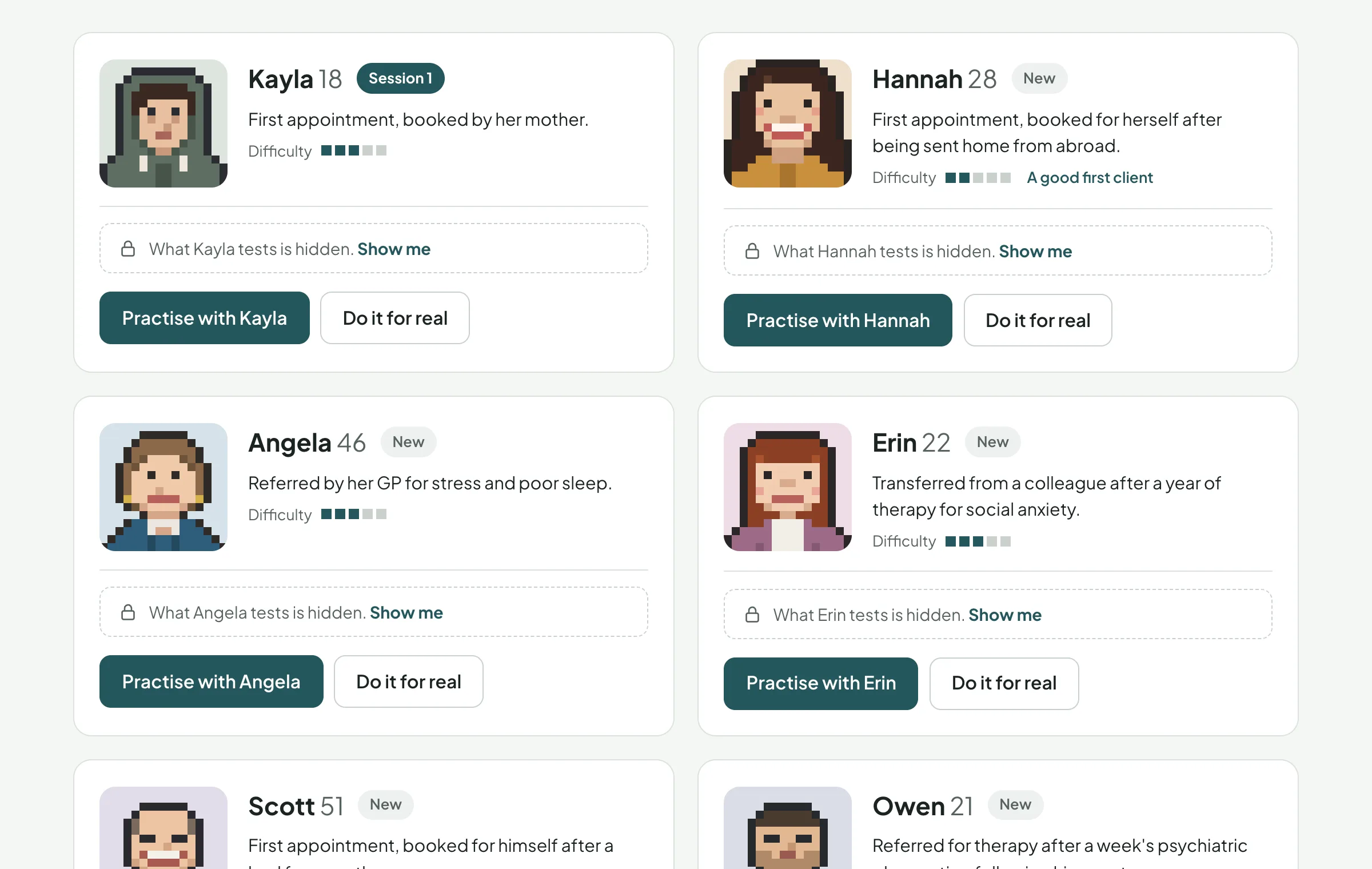
Task: Click the New badge next to Scott
Action: click(x=386, y=804)
